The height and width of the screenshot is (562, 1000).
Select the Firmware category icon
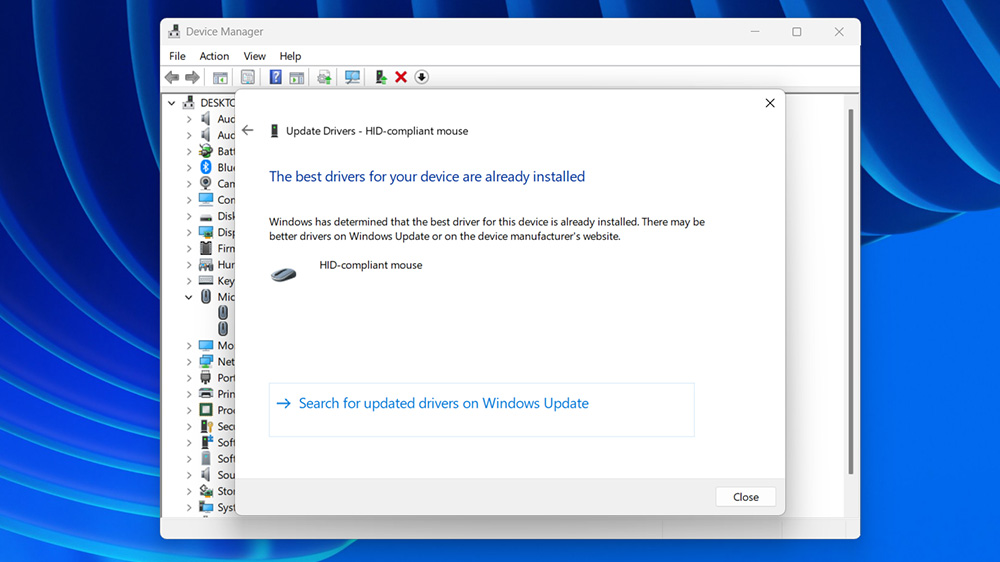206,248
